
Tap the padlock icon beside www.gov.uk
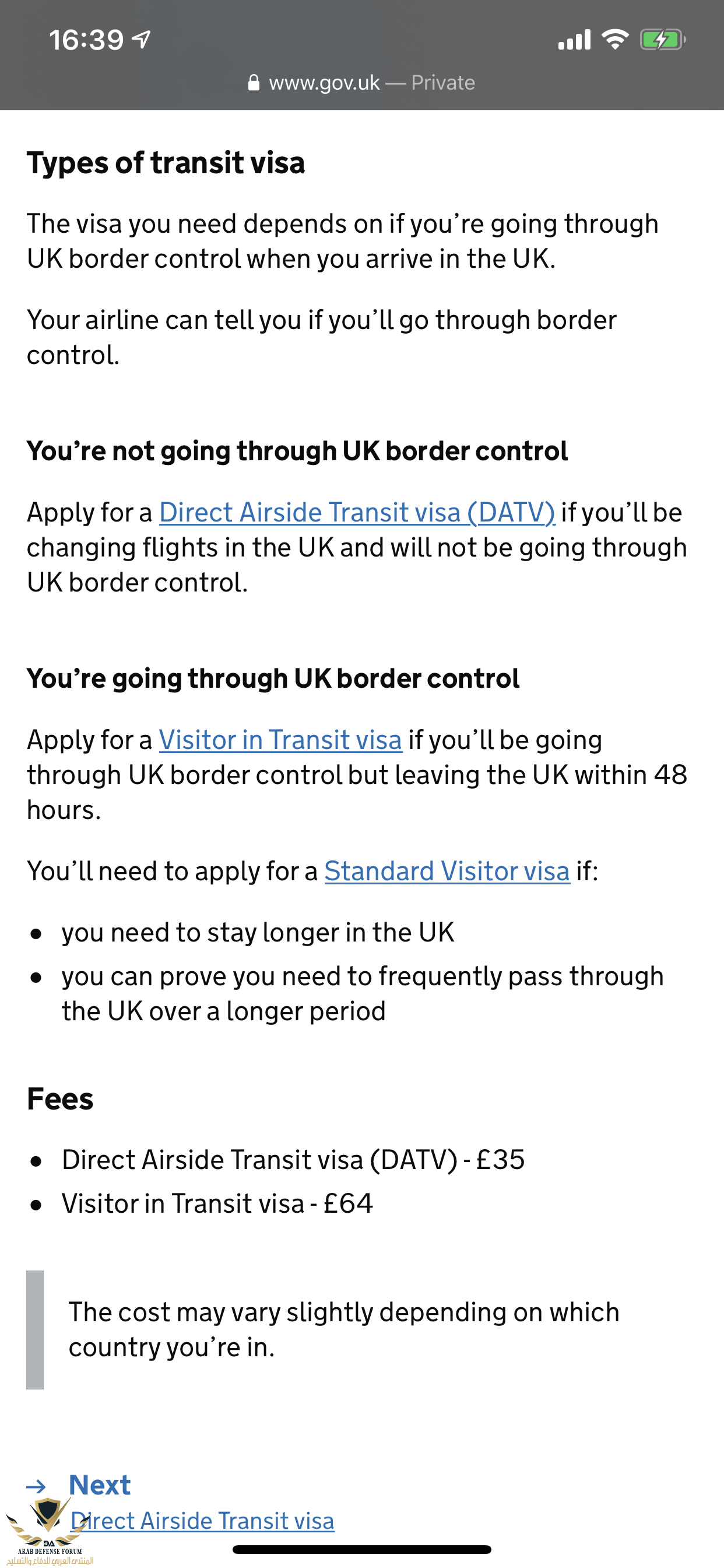(254, 83)
